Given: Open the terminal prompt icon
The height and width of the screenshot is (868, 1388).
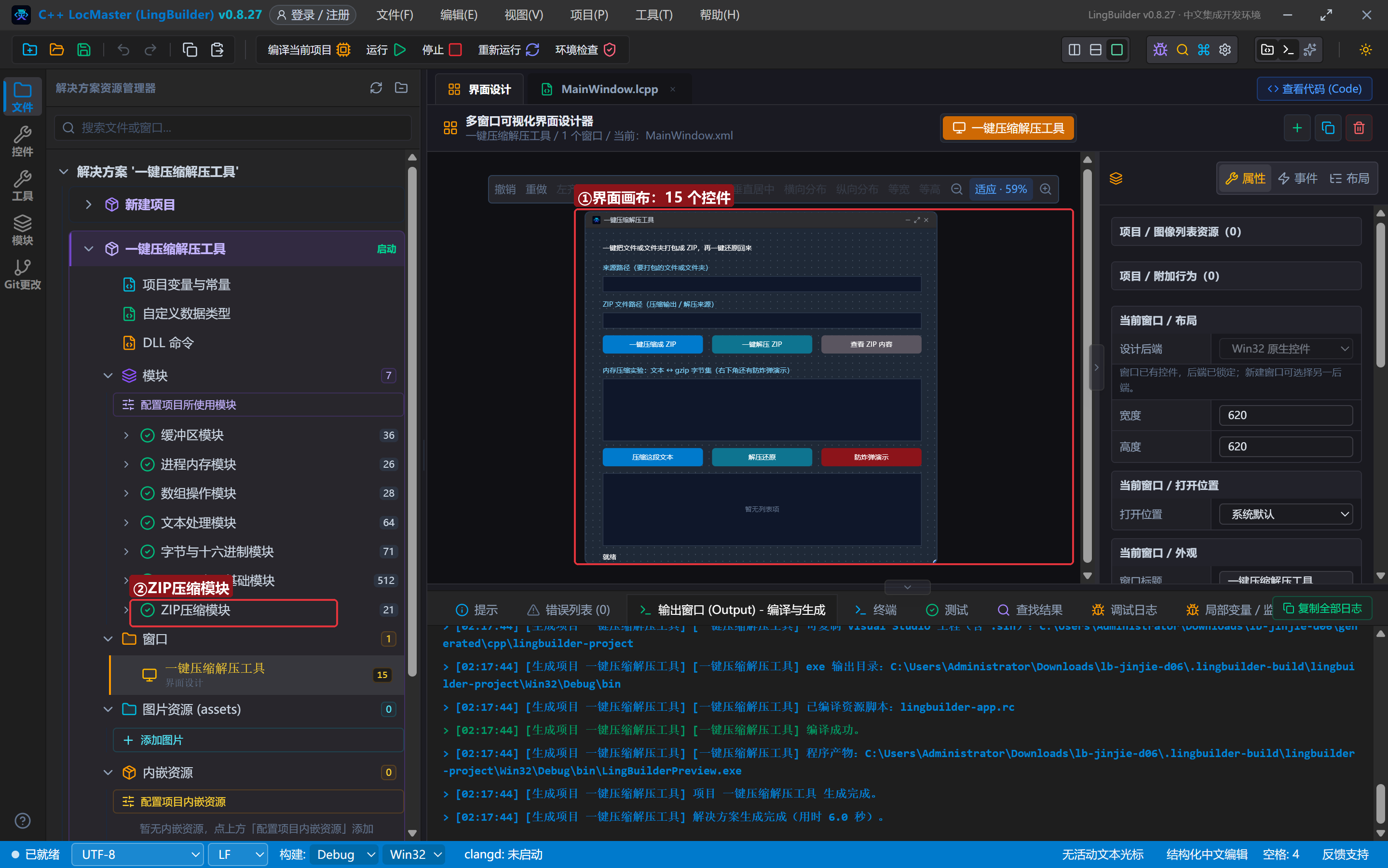Looking at the screenshot, I should [1289, 50].
